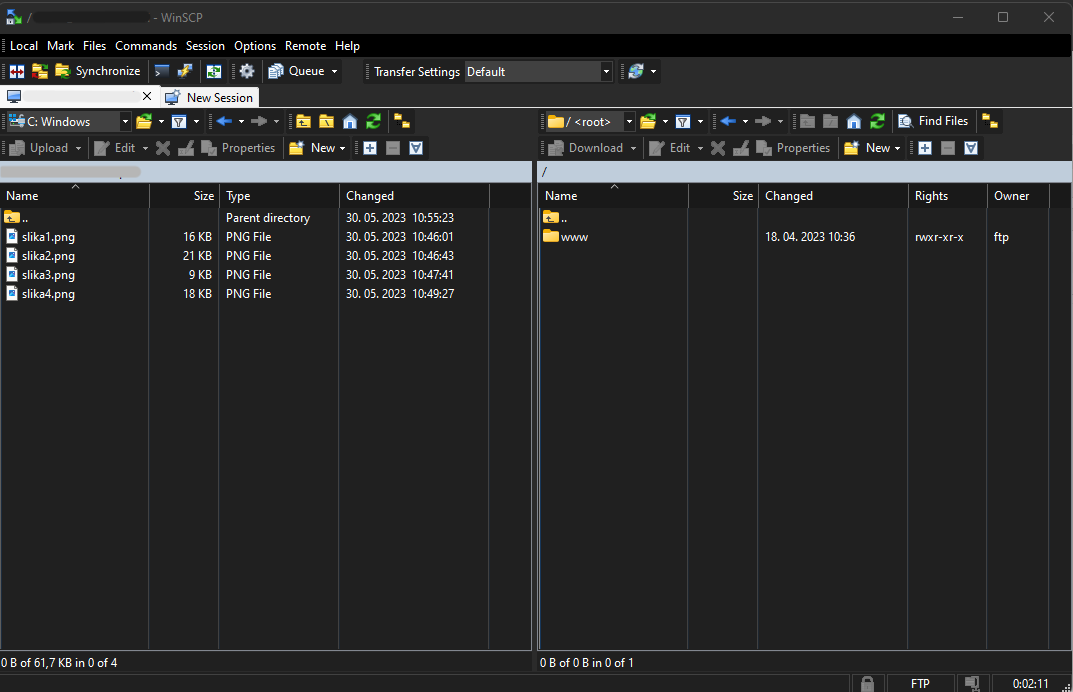The width and height of the screenshot is (1073, 692).
Task: Sort remote files by Rights column
Action: (947, 196)
